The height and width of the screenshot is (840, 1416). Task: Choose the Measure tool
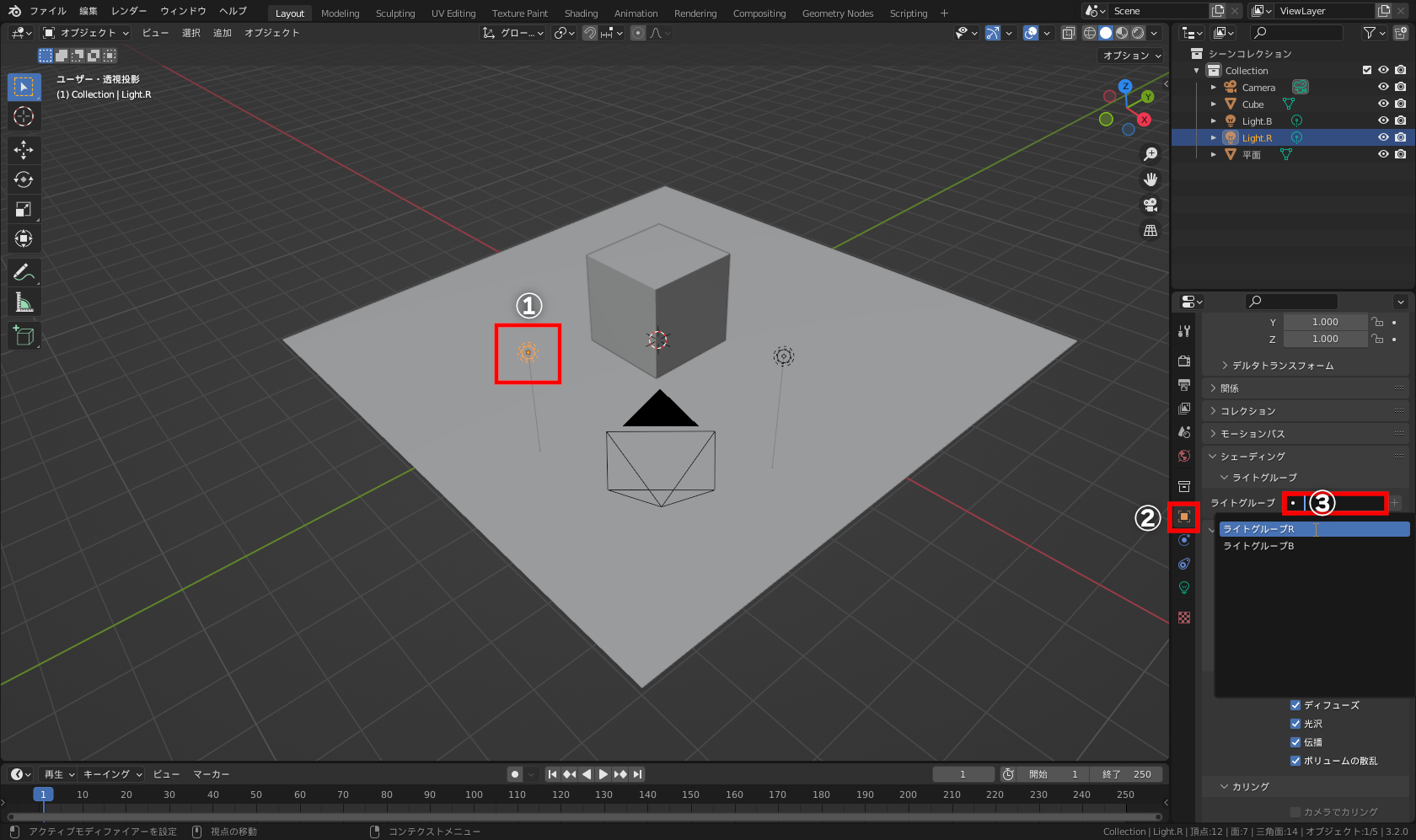click(24, 302)
